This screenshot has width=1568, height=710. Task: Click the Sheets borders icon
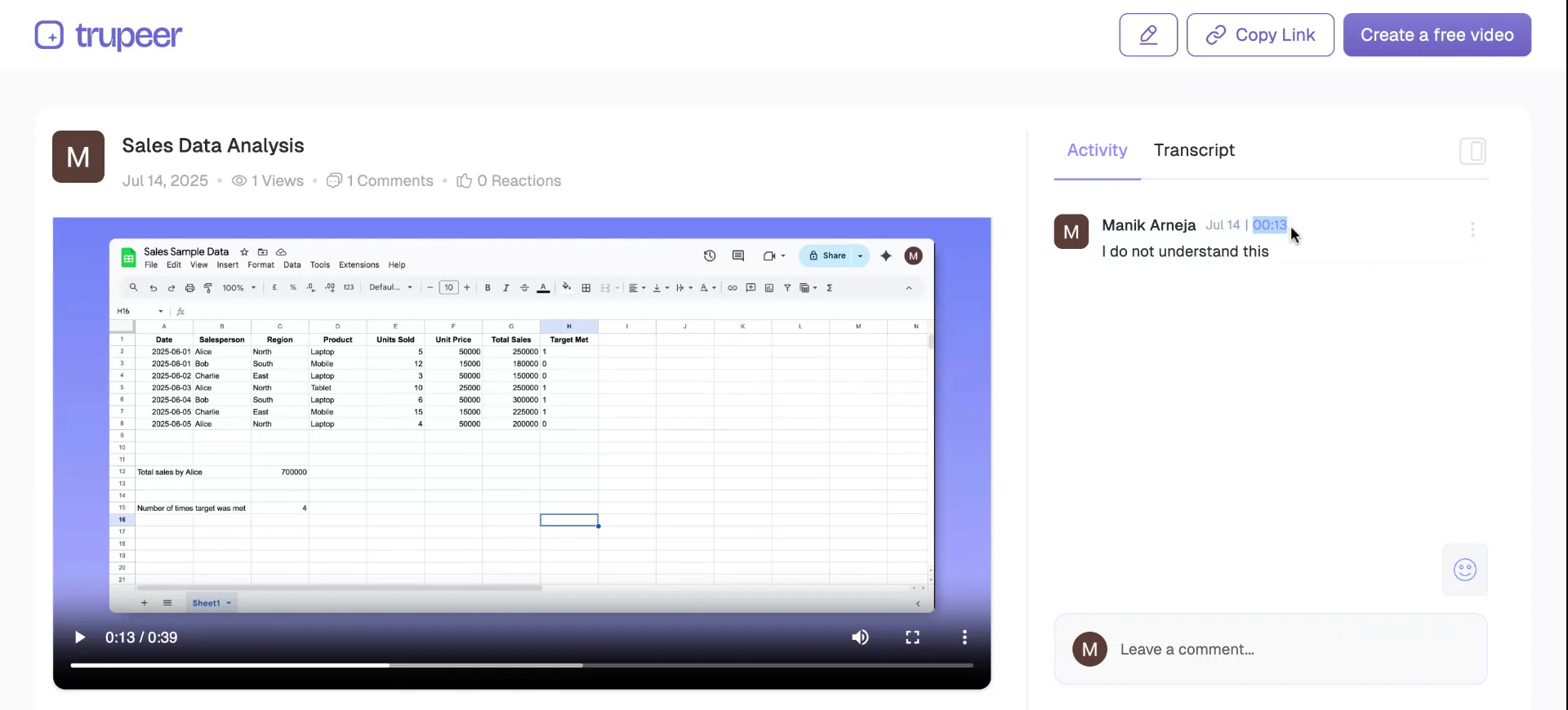(586, 288)
